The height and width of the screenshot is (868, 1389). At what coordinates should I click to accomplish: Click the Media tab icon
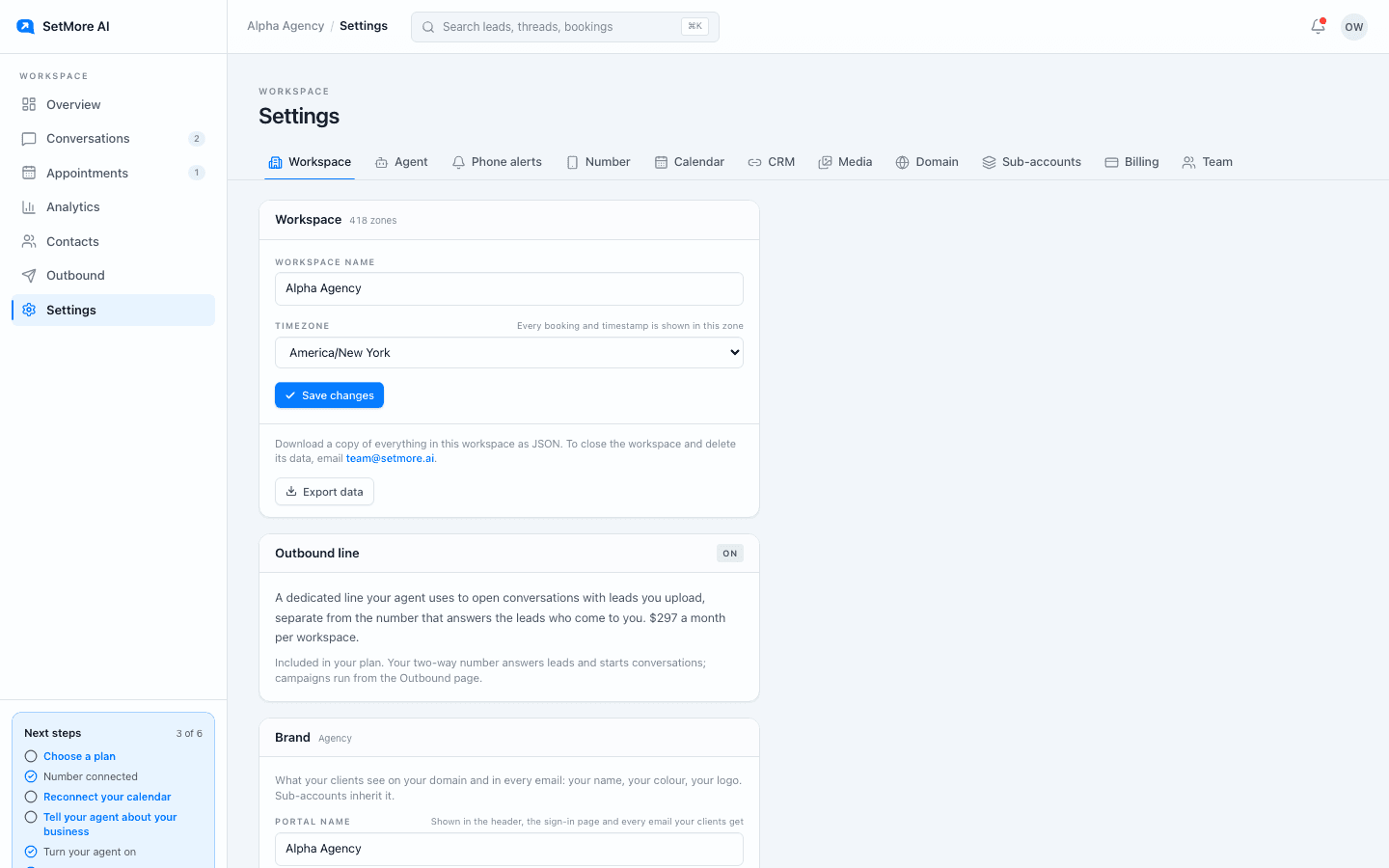point(825,162)
